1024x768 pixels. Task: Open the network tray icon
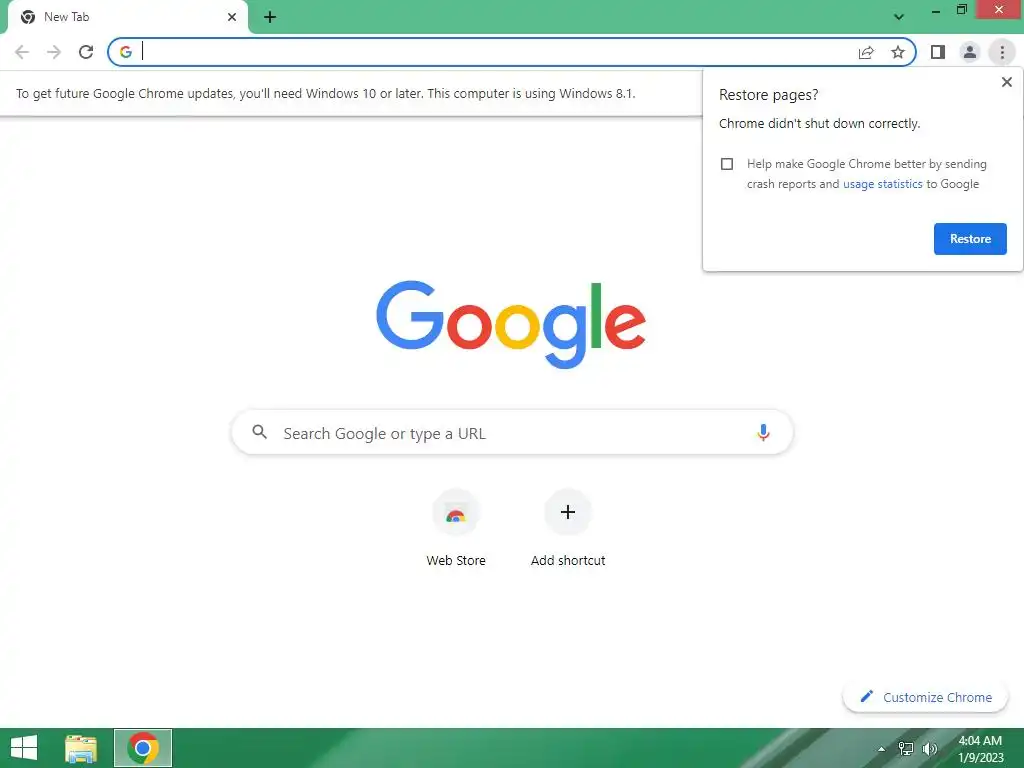906,749
